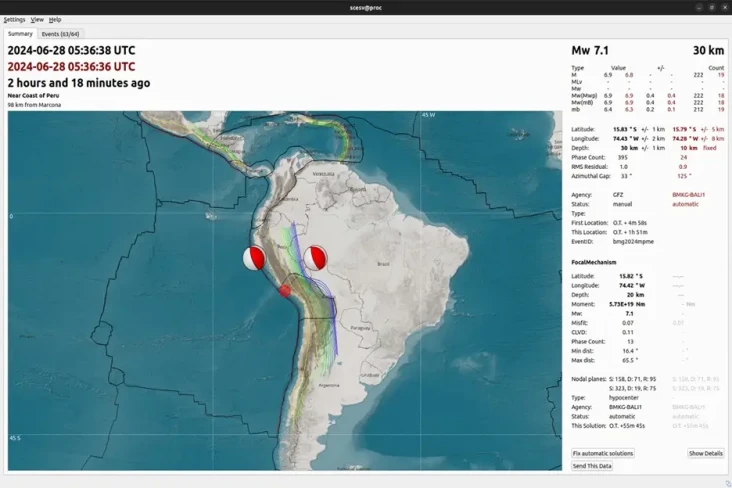Viewport: 732px width, 488px height.
Task: Click the EventID value bmg2024mpme
Action: [x=633, y=241]
